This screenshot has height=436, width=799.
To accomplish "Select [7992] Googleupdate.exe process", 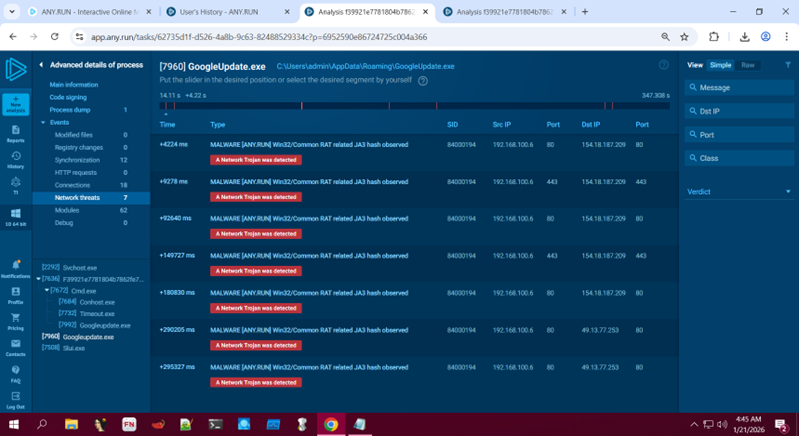I will coord(94,325).
